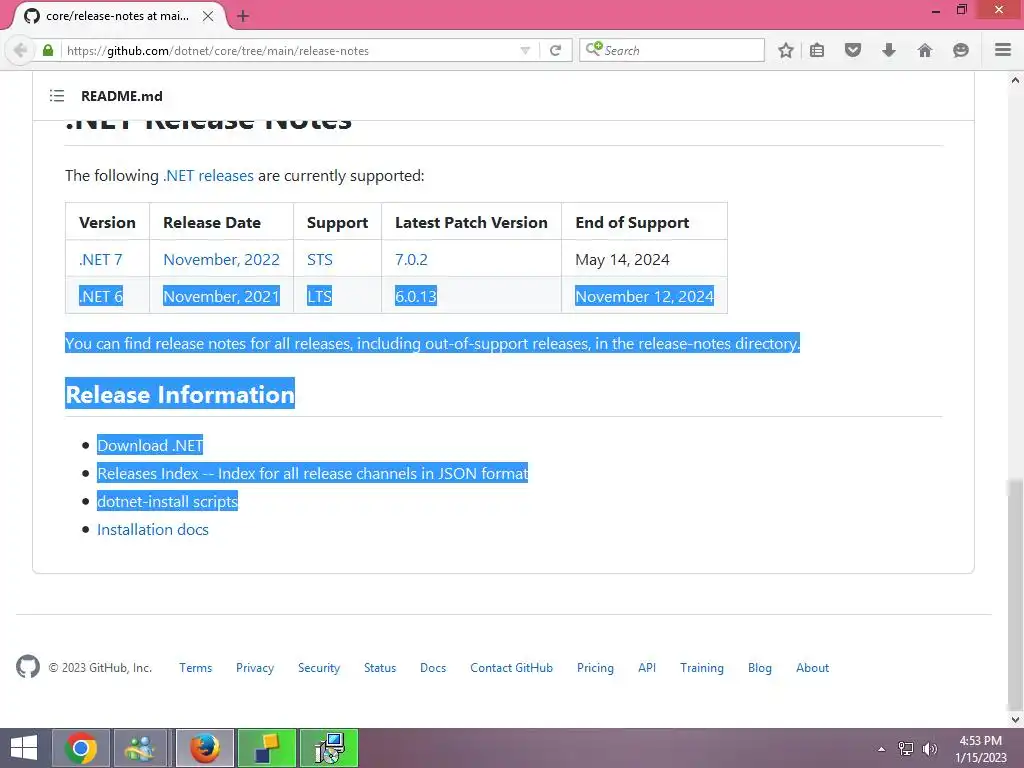1024x768 pixels.
Task: Open the Docs footer link
Action: [x=433, y=668]
